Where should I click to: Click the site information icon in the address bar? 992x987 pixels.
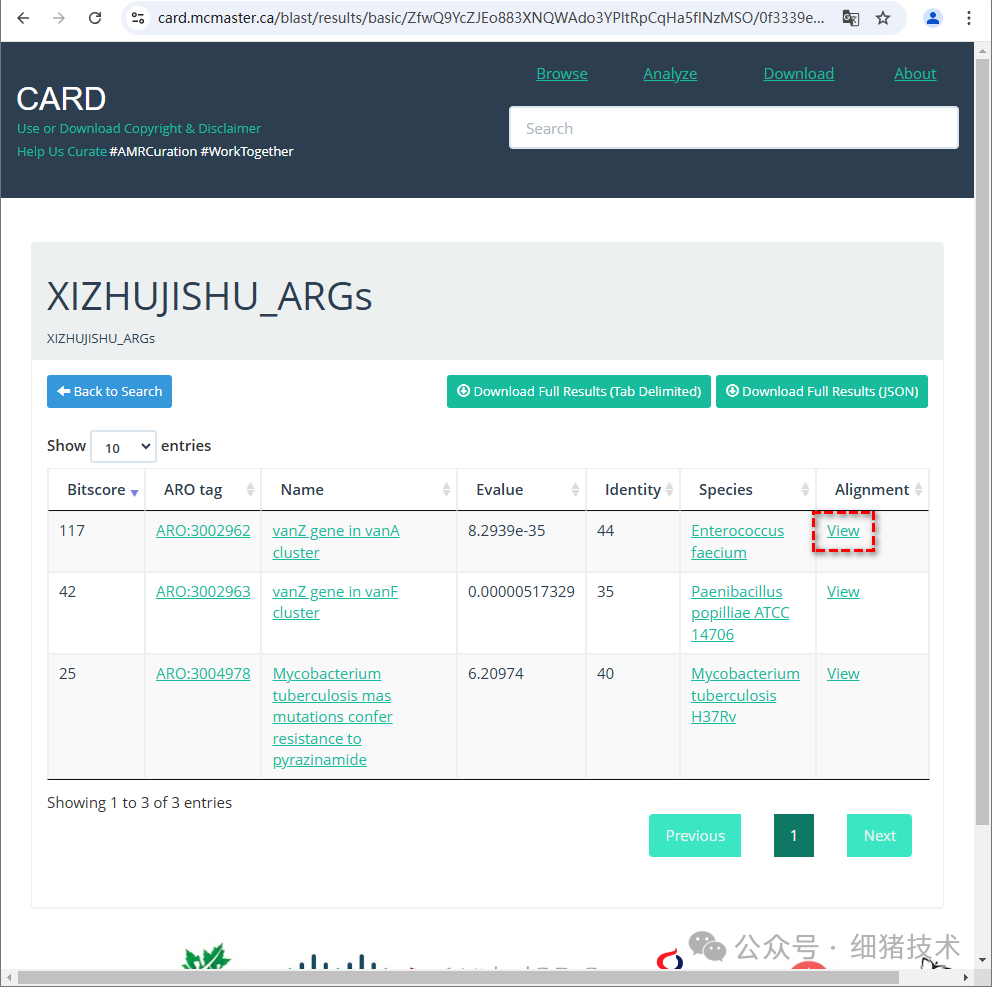pos(137,18)
